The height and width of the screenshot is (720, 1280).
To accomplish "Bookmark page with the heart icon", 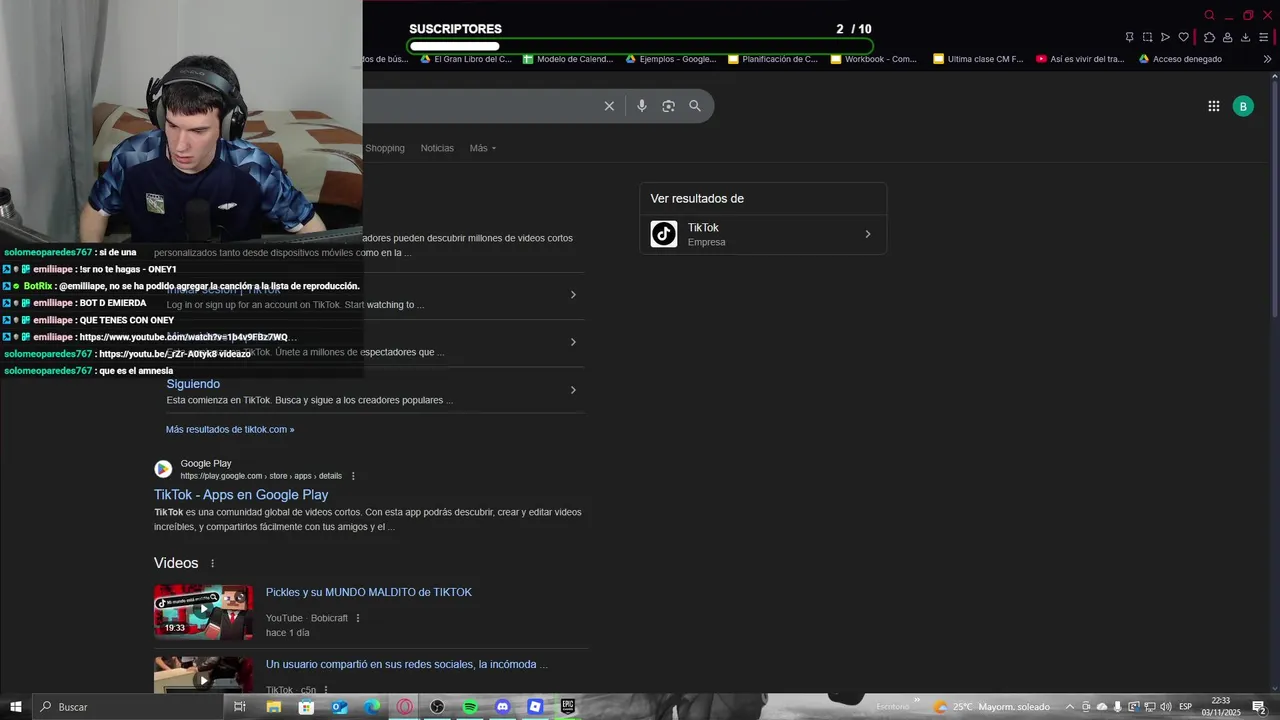I will pos(1184,37).
